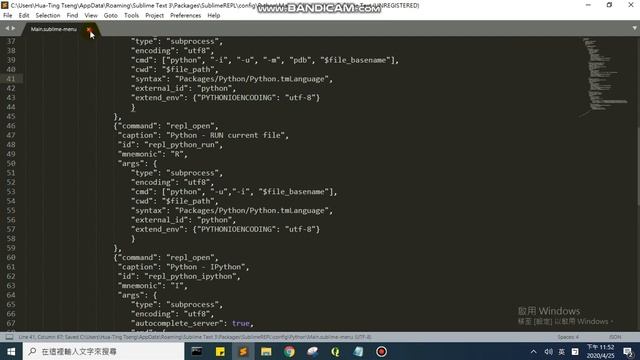Click the "repl_open" string on line 46
Screen dimensions: 640x360
(x=190, y=126)
